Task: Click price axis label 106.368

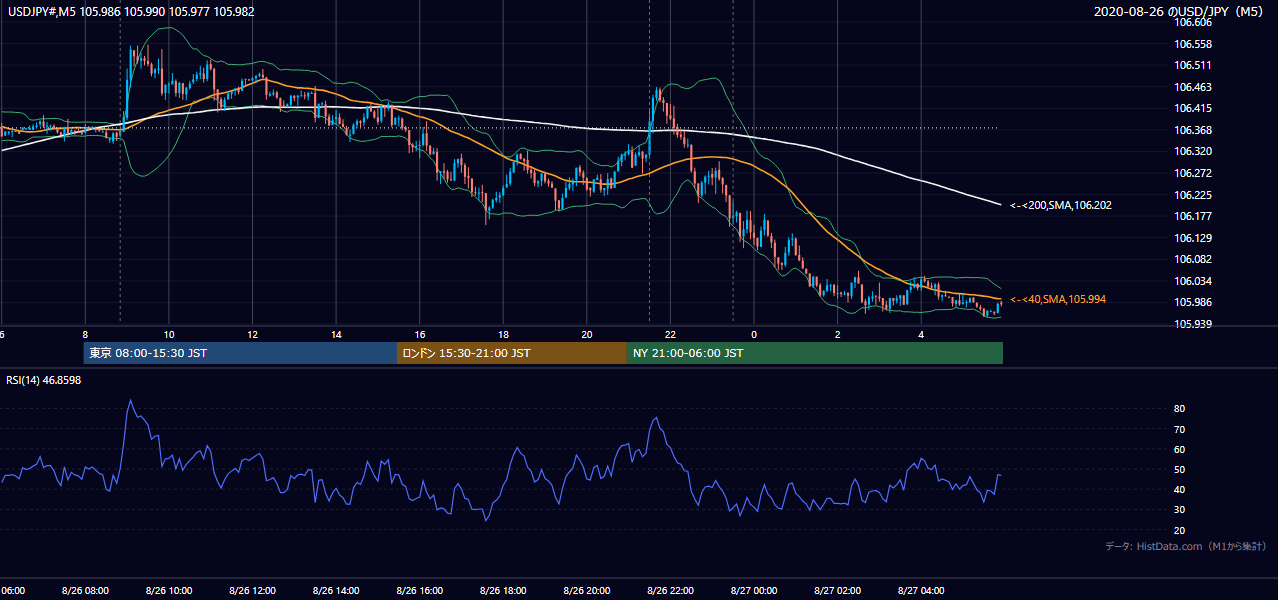Action: 1192,130
